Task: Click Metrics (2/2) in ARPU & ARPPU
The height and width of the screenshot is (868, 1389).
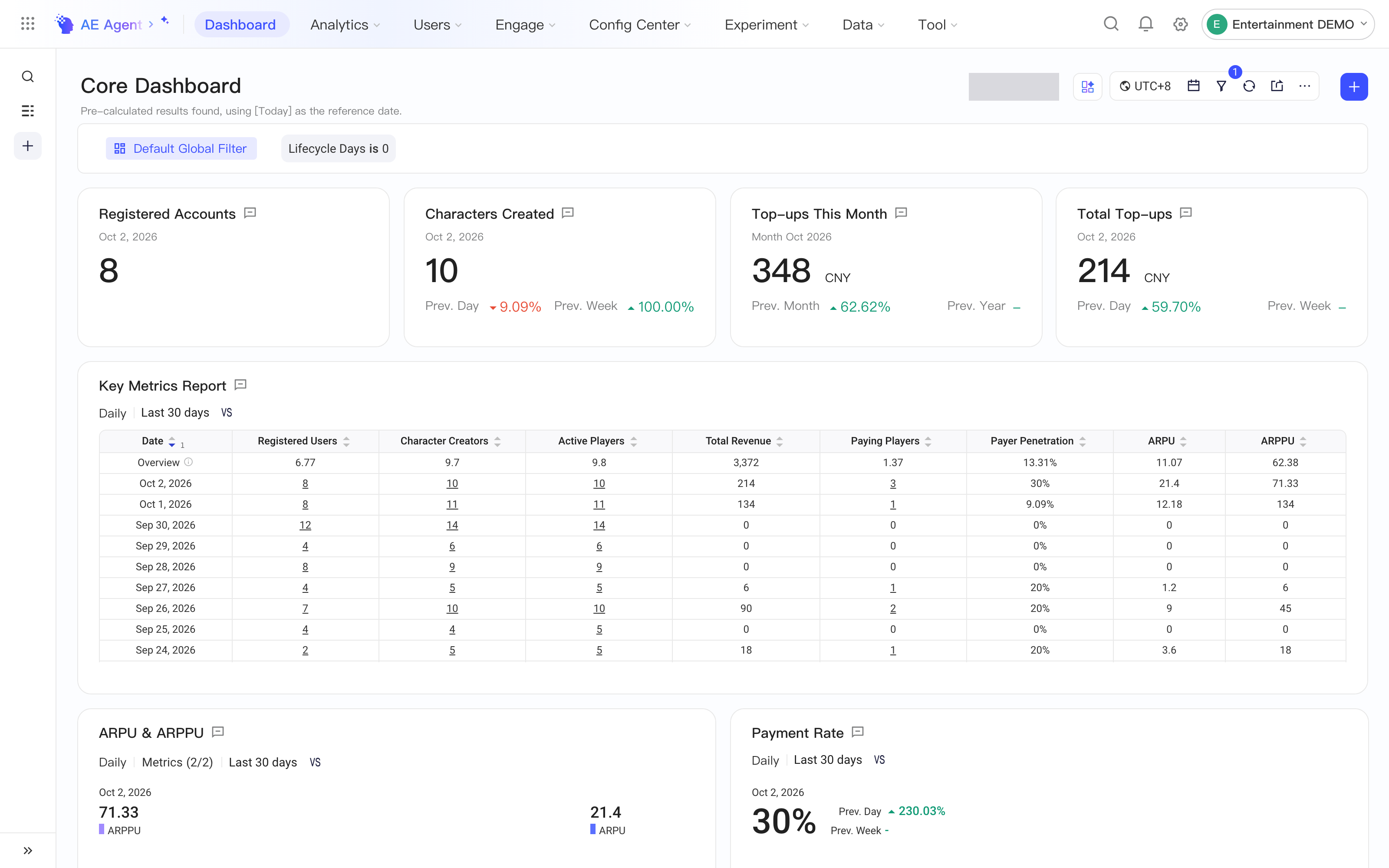Action: 178,763
